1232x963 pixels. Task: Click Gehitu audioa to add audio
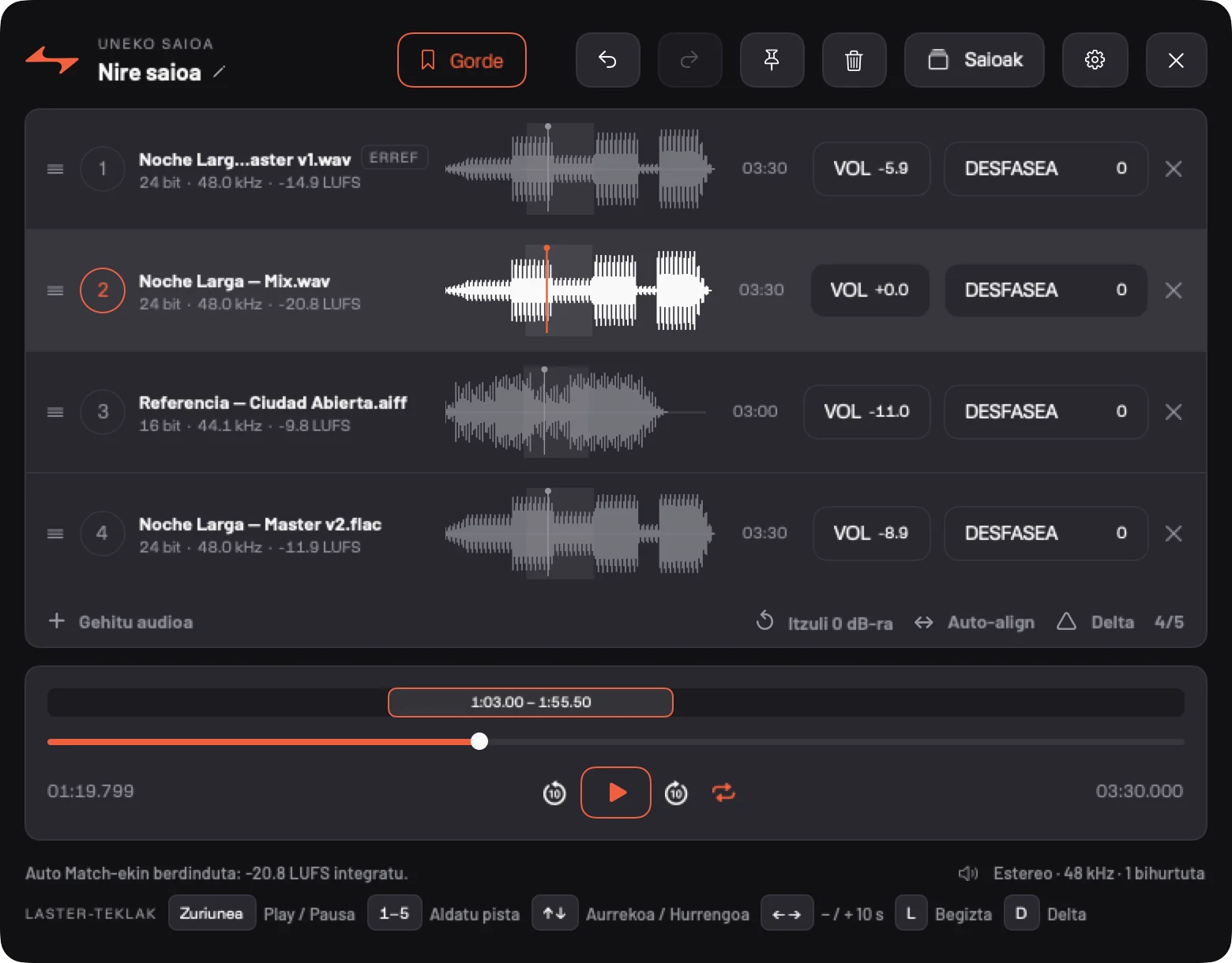[121, 622]
